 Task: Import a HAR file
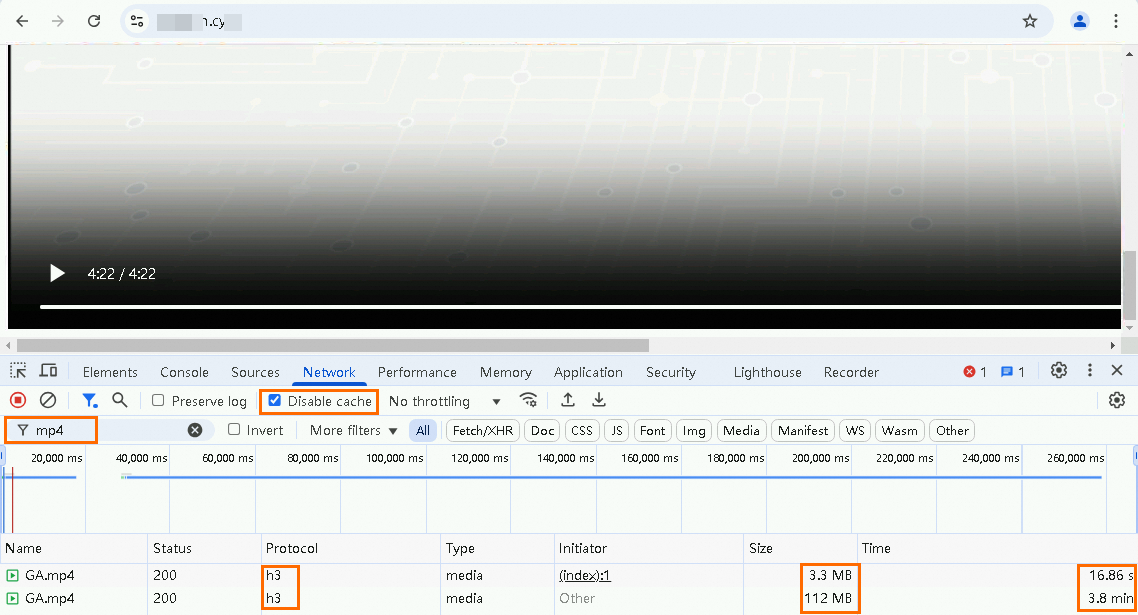coord(568,400)
